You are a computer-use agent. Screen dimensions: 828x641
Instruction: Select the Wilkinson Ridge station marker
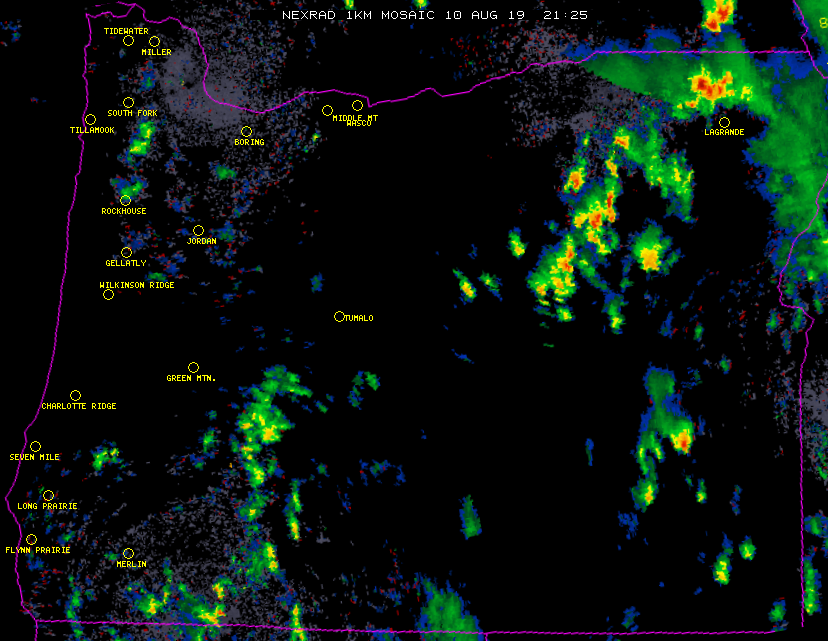[x=108, y=295]
